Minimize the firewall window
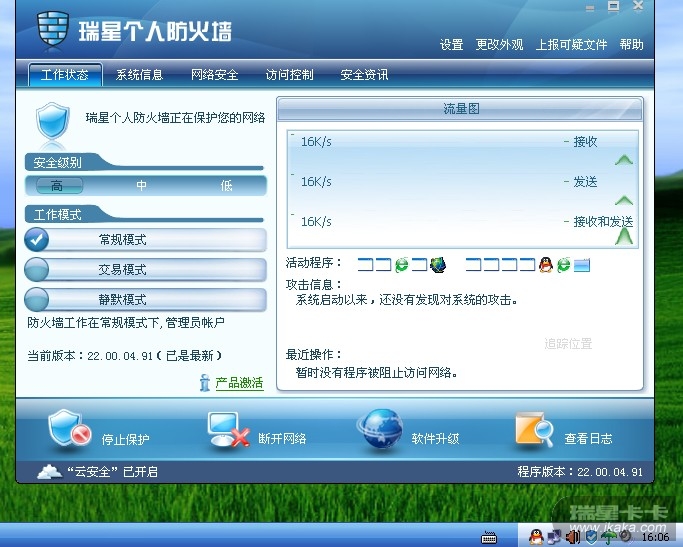The width and height of the screenshot is (683, 547). 590,8
